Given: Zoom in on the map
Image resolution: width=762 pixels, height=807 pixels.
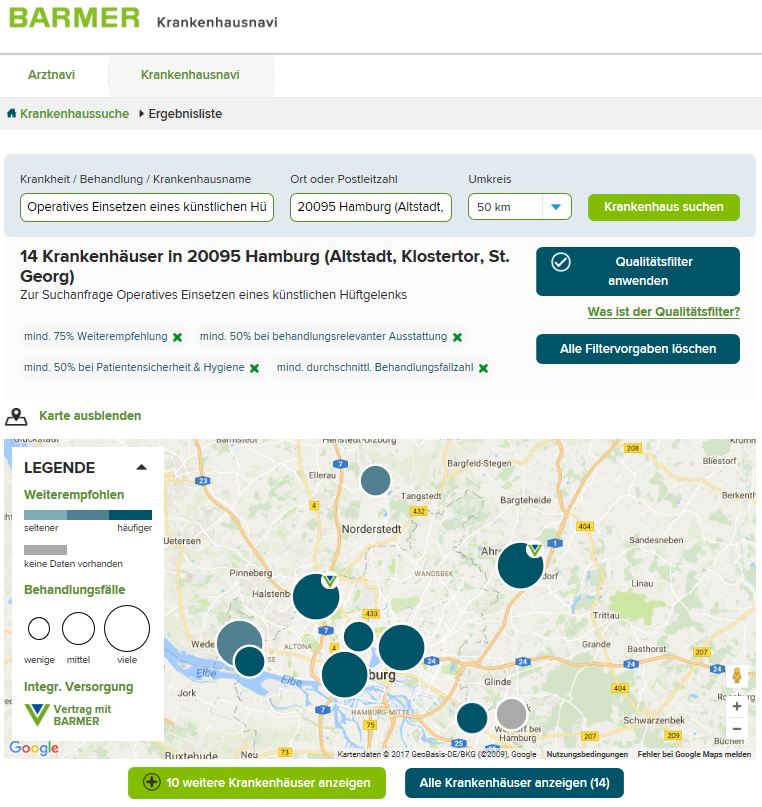Looking at the screenshot, I should [737, 706].
